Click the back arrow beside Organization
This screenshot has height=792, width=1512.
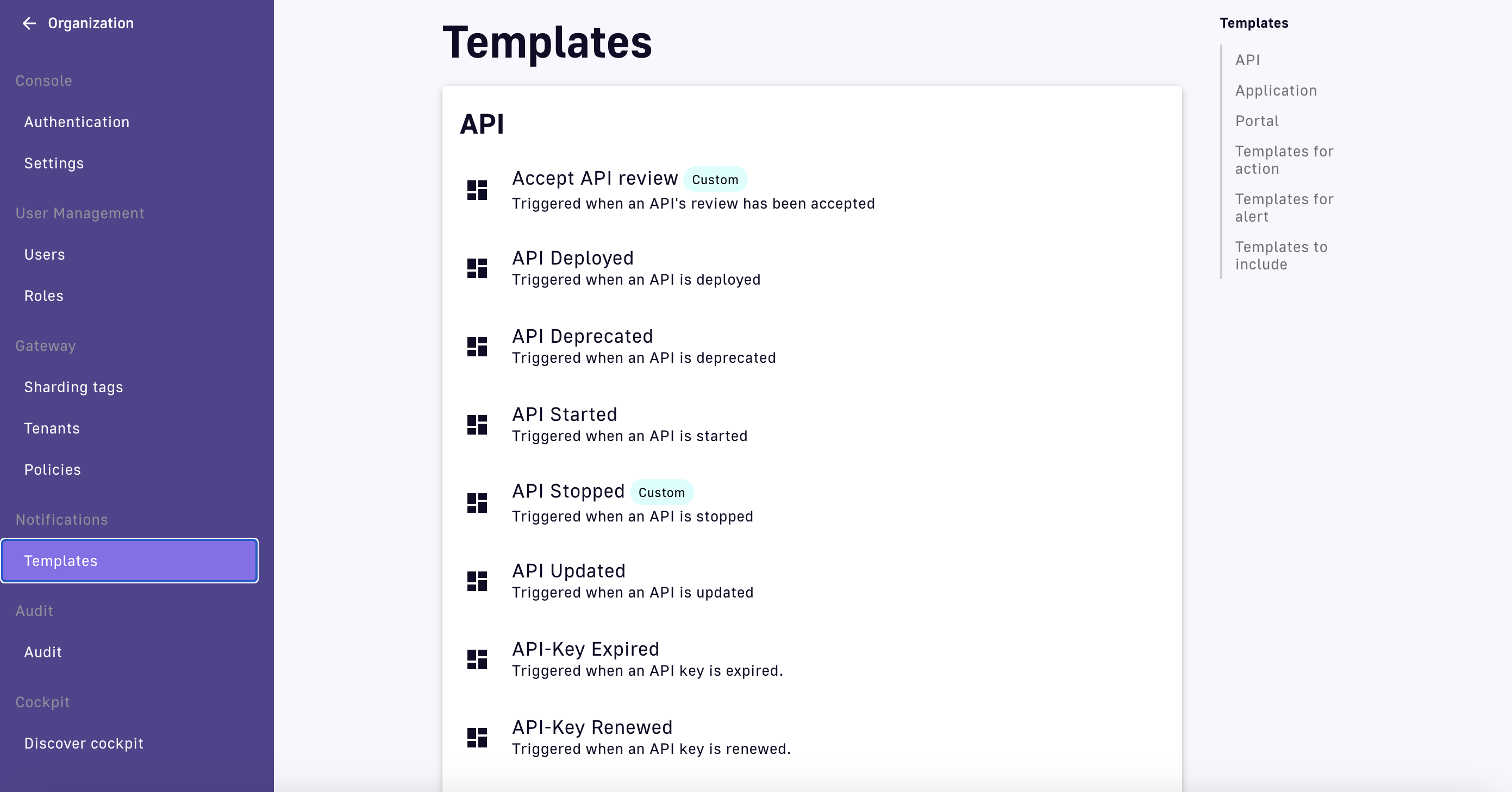tap(29, 23)
